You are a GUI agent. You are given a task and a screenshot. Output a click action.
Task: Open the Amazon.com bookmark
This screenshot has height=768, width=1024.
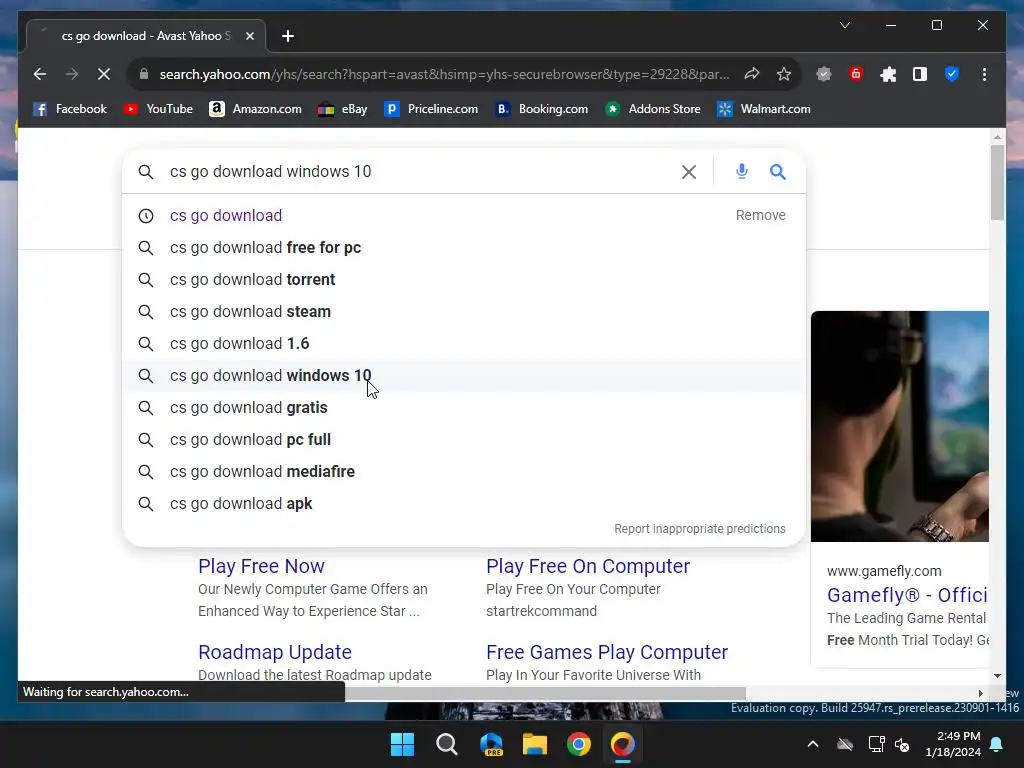click(x=255, y=109)
